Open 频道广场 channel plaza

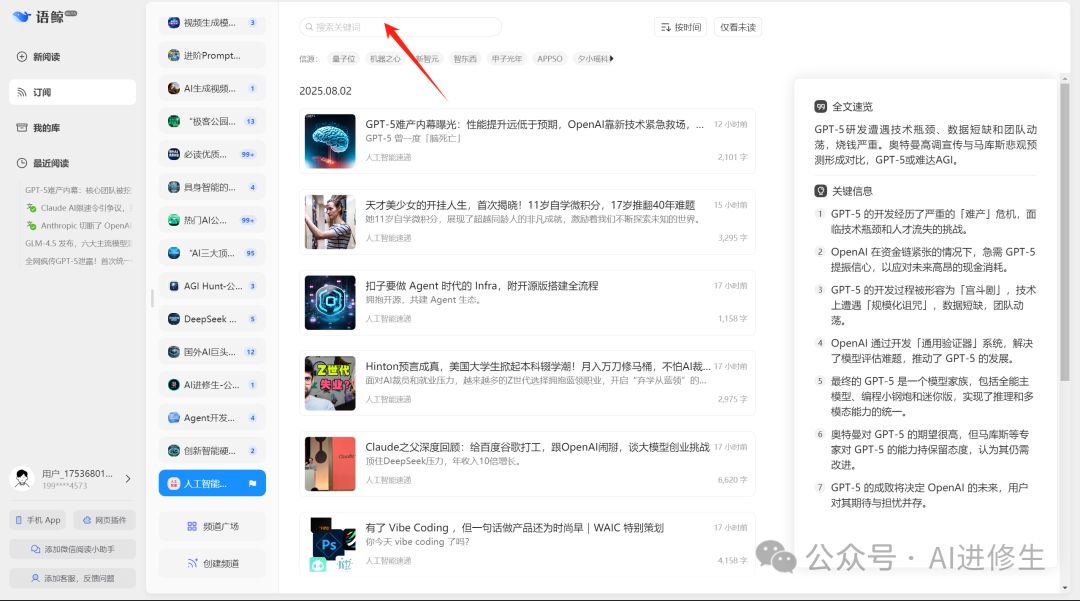coord(212,527)
